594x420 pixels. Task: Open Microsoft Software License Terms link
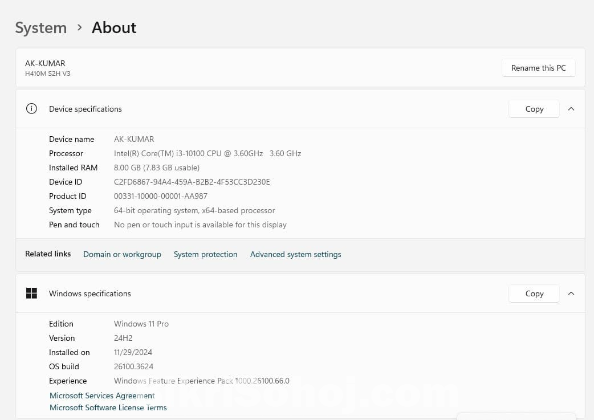coord(108,408)
